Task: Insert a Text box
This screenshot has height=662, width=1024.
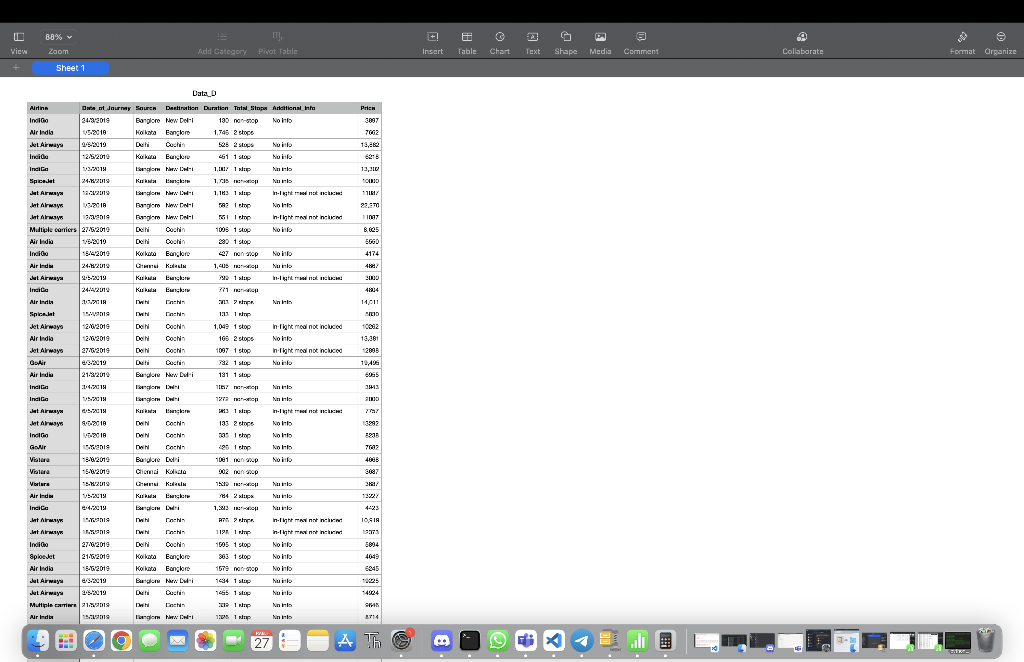Action: pyautogui.click(x=532, y=40)
